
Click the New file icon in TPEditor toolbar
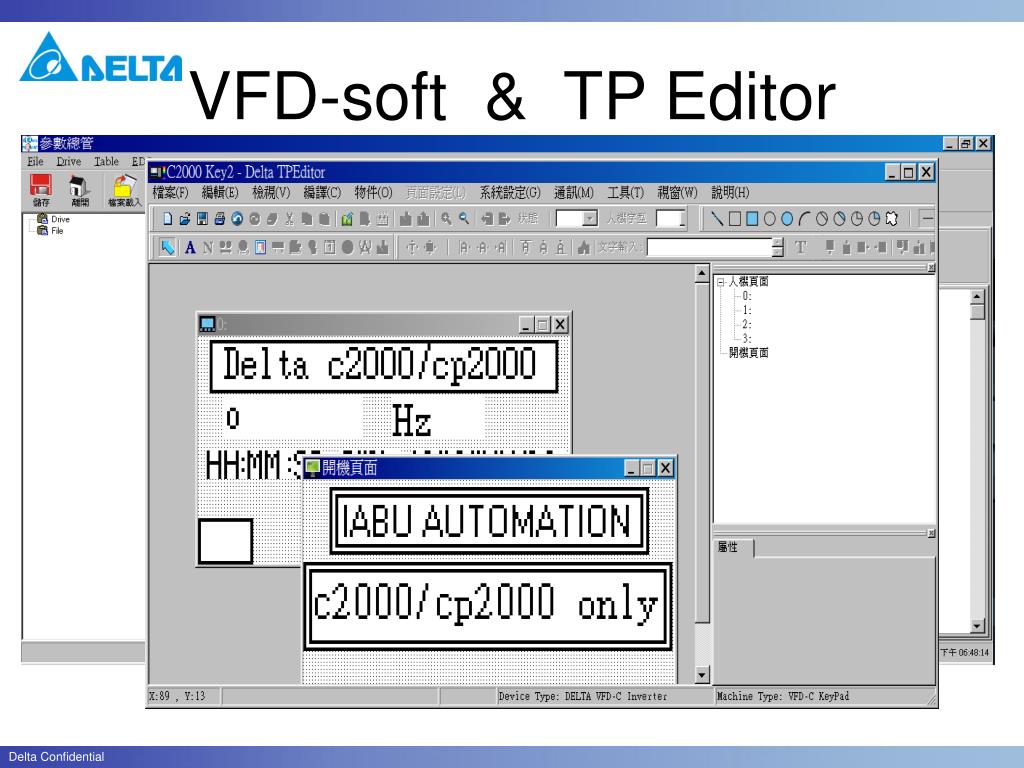click(168, 219)
